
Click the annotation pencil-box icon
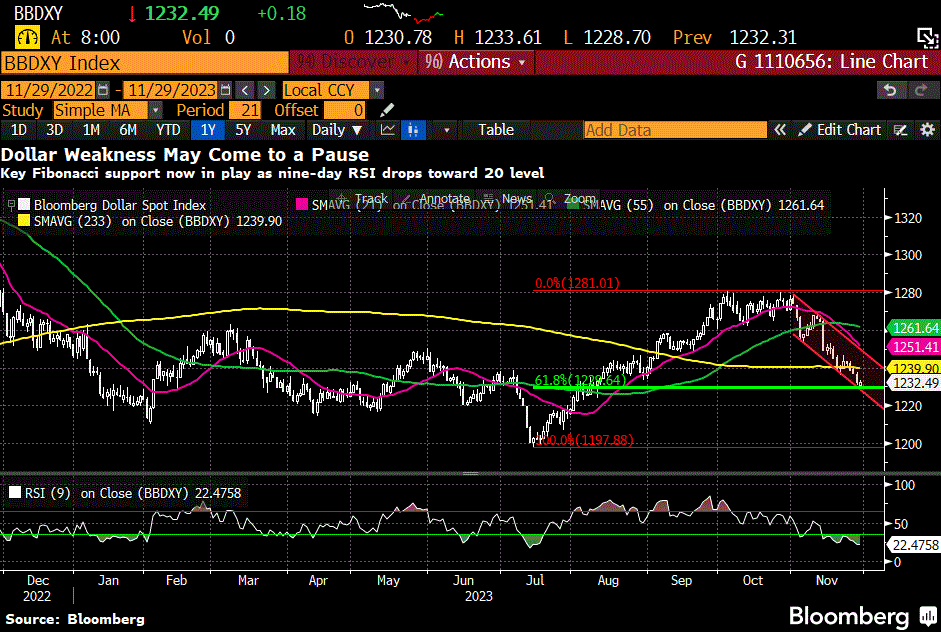(900, 130)
